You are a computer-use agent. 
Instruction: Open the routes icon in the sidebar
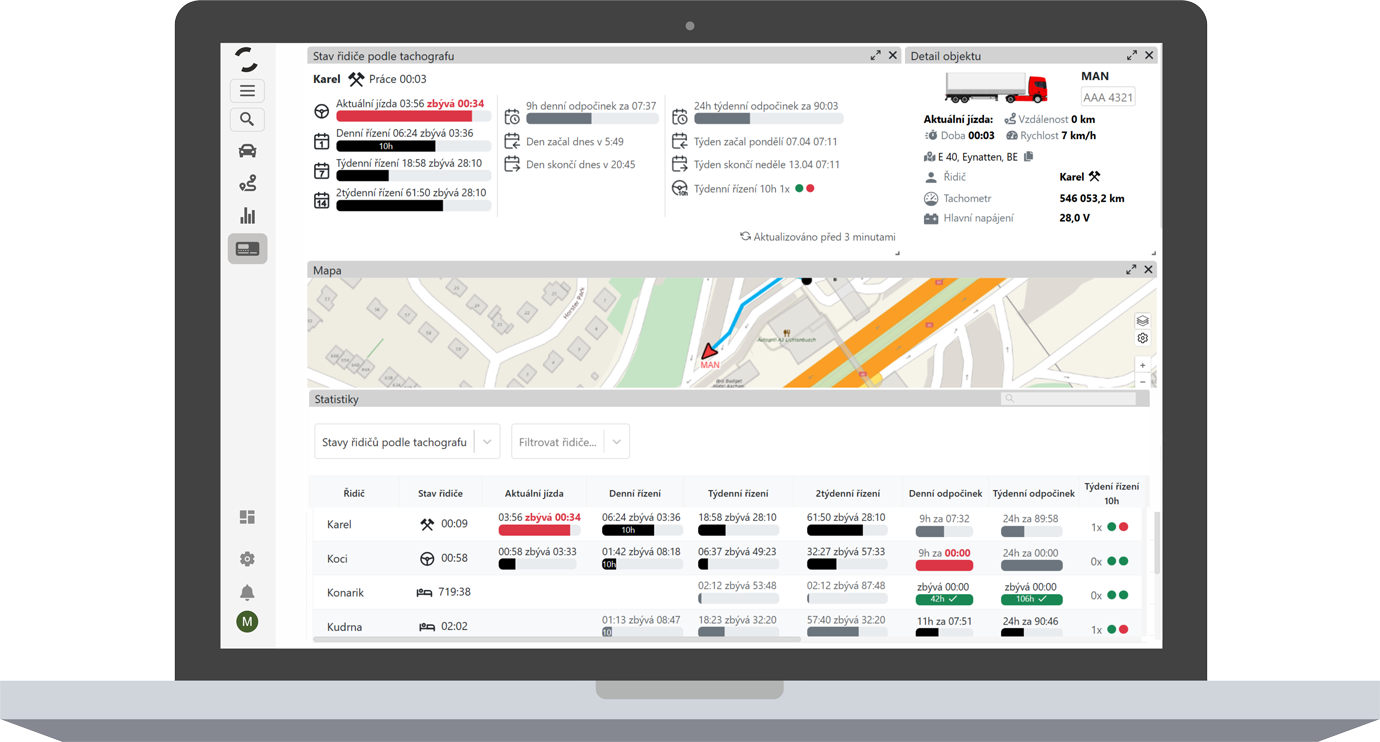tap(247, 183)
